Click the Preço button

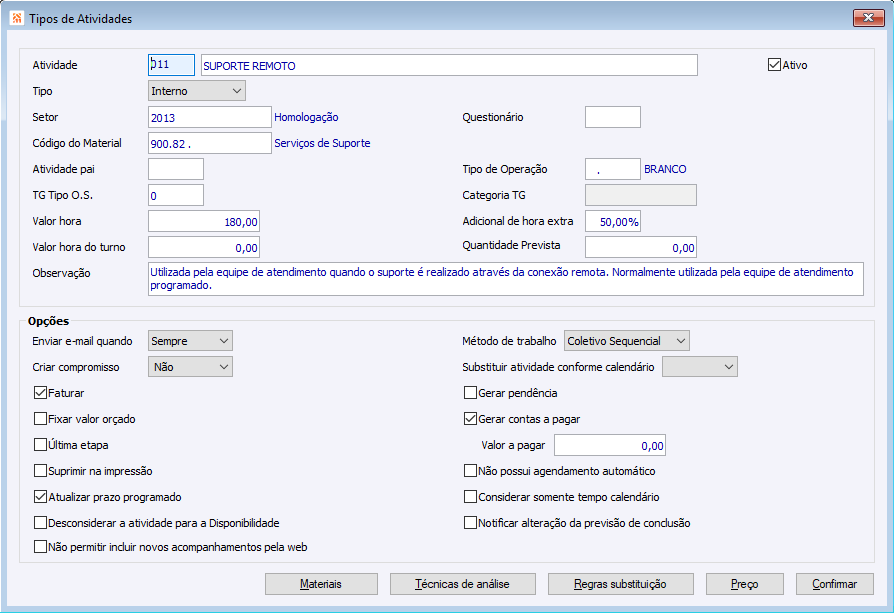(745, 584)
